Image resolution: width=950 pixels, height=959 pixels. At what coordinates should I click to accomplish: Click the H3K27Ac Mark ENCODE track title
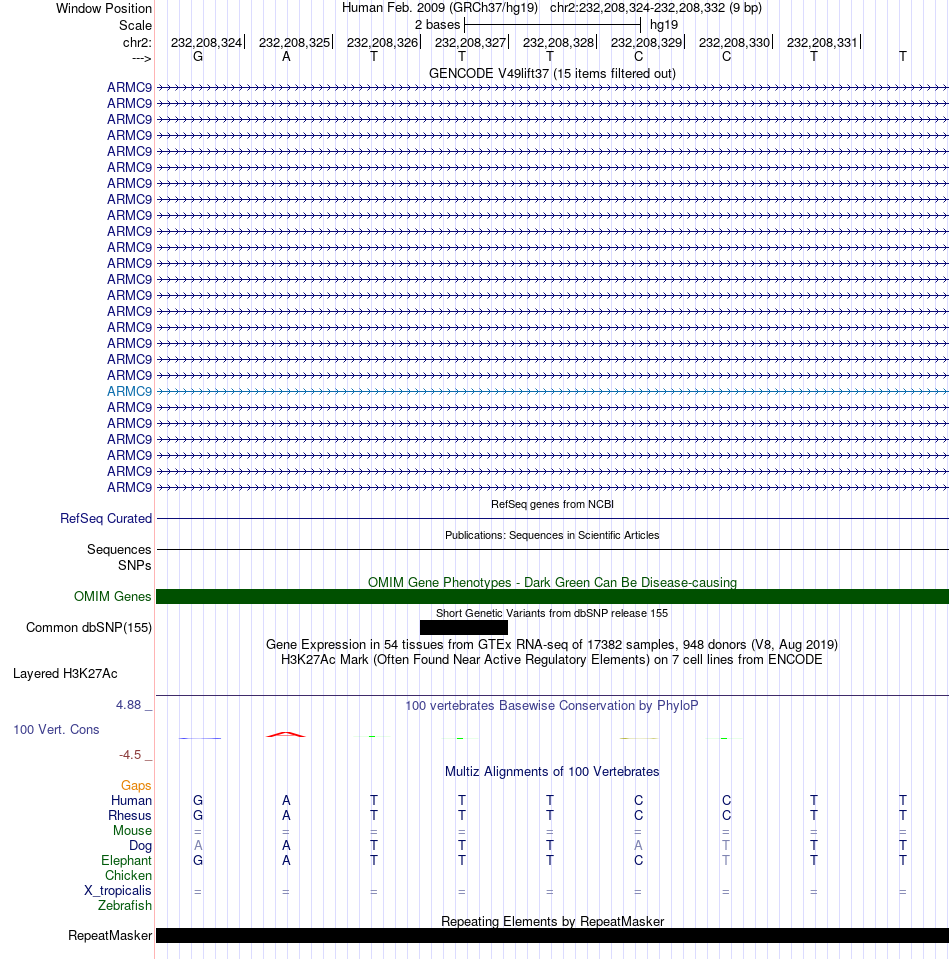click(552, 660)
